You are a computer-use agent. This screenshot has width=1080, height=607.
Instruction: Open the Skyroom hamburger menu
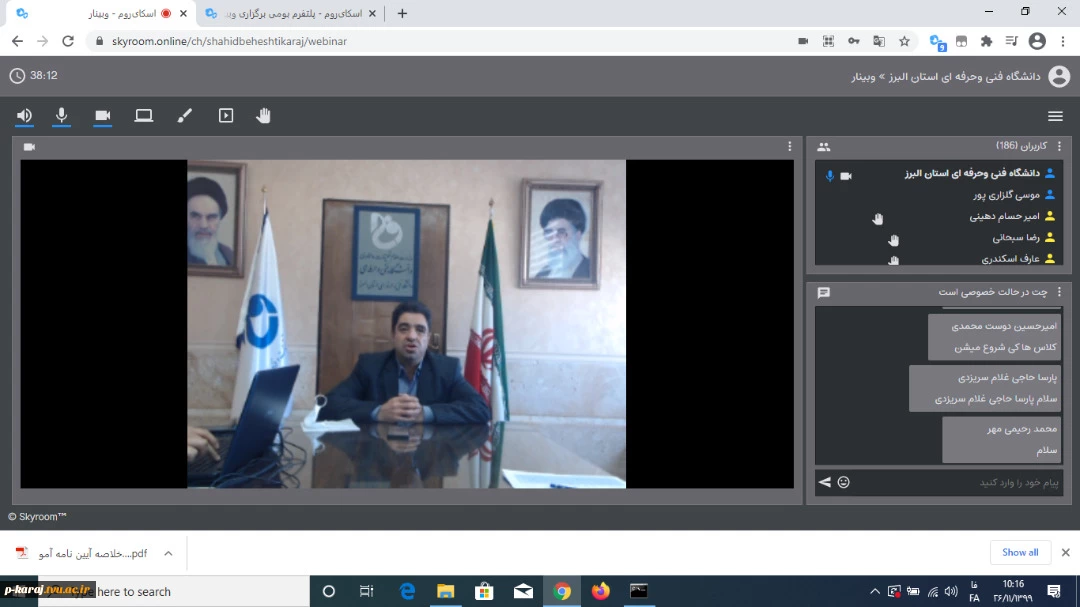click(x=1055, y=116)
